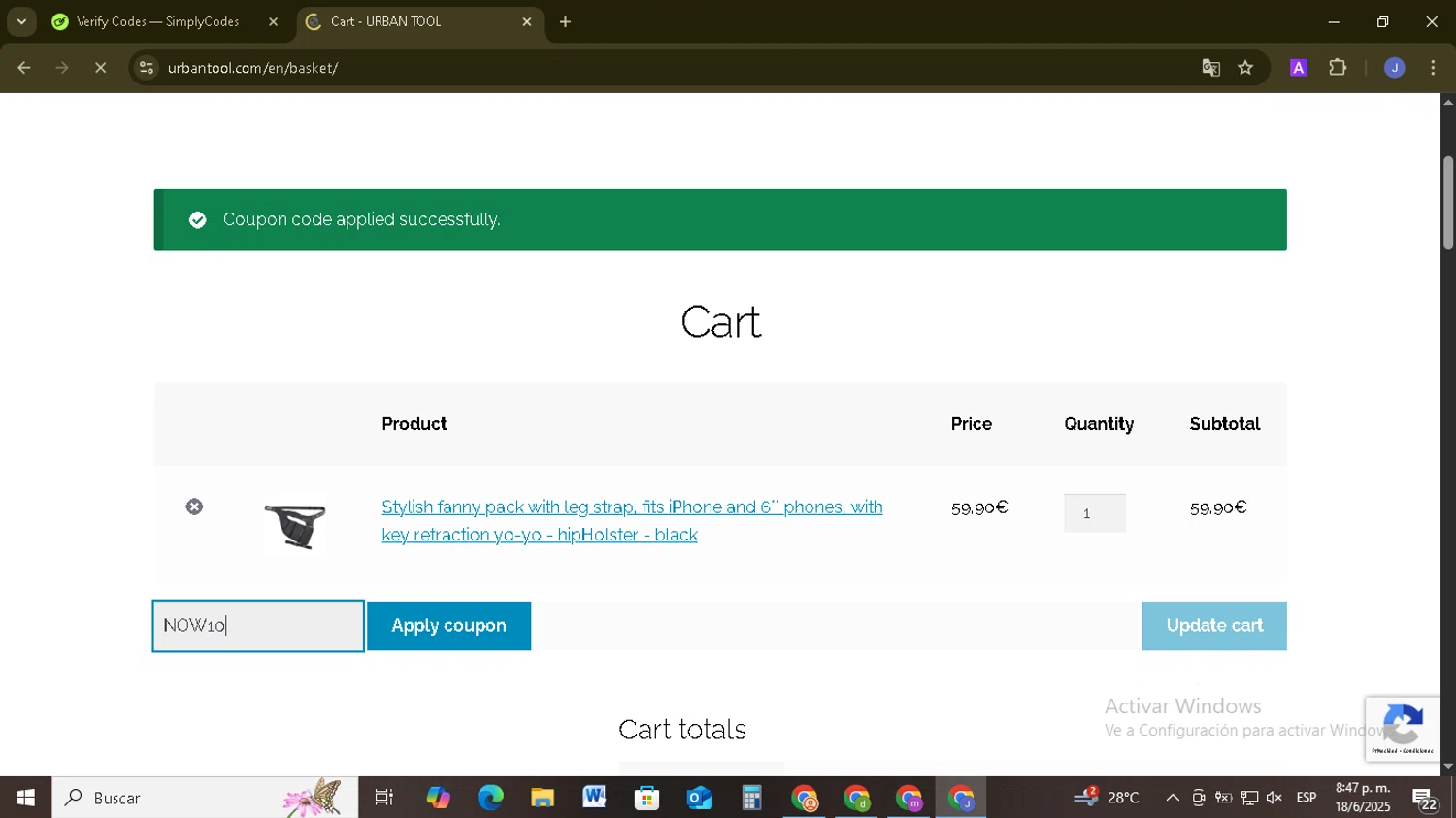This screenshot has height=818, width=1456.
Task: Open the Extensions puzzle menu
Action: [x=1338, y=68]
